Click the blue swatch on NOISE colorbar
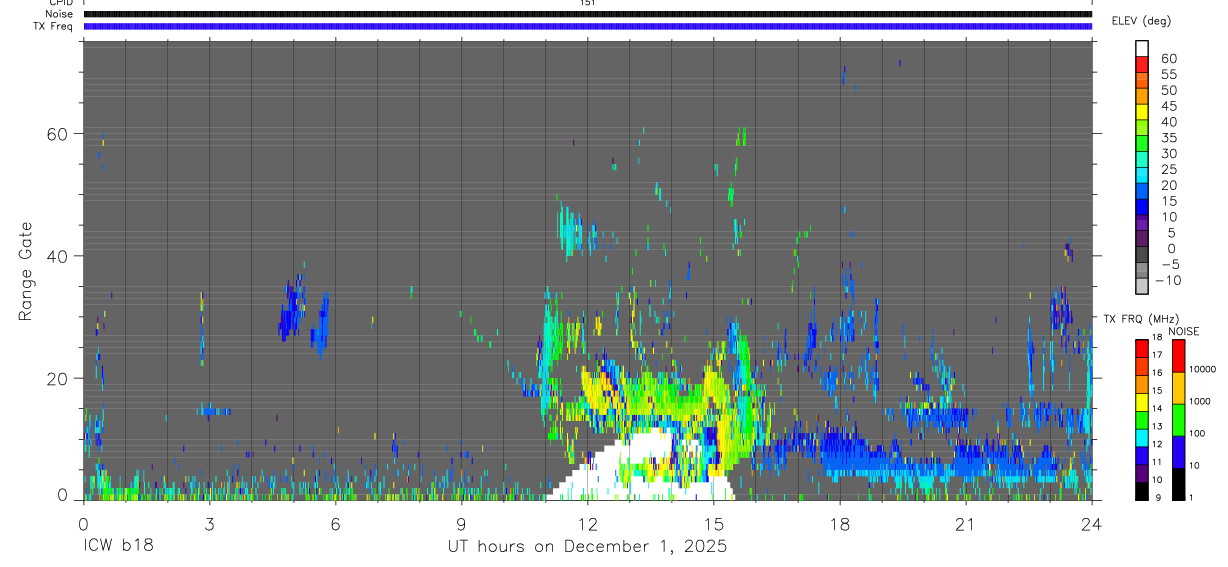 [x=1177, y=451]
